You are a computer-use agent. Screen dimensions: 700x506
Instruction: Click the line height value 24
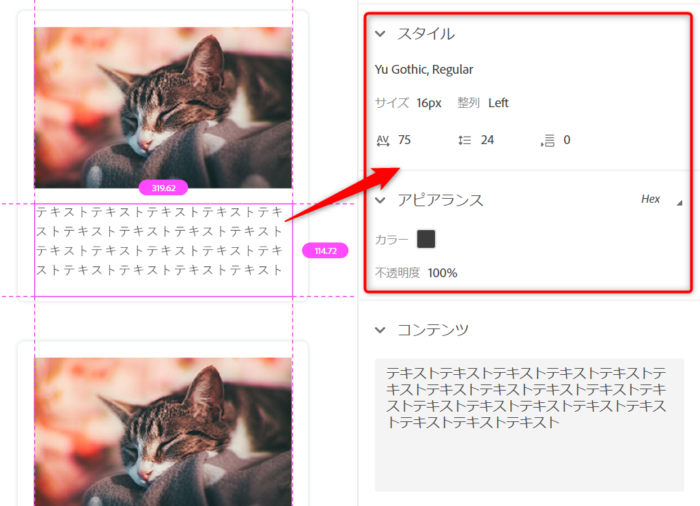(x=487, y=140)
